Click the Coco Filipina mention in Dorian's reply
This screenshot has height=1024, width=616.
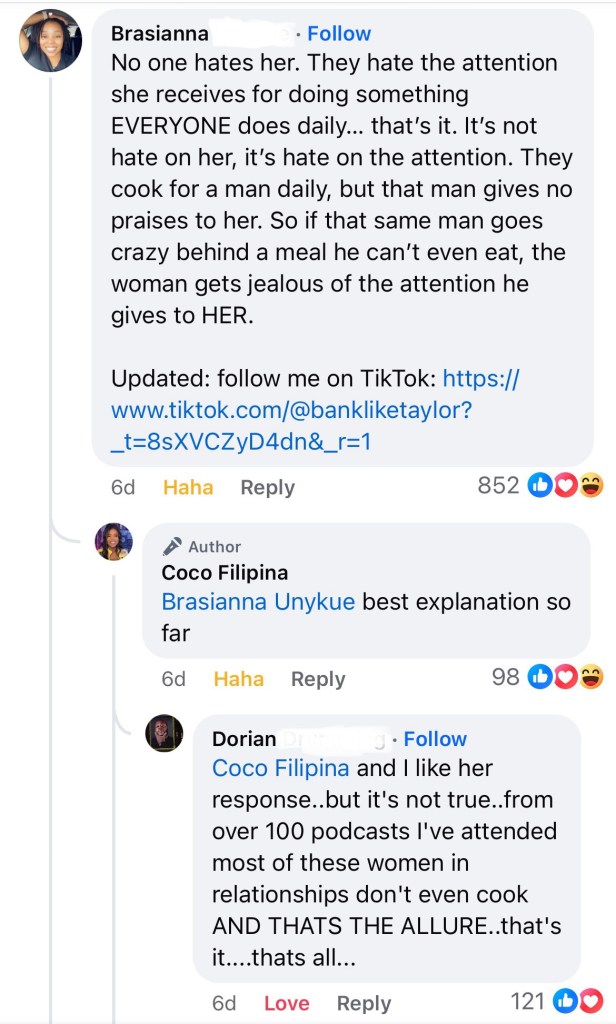281,768
